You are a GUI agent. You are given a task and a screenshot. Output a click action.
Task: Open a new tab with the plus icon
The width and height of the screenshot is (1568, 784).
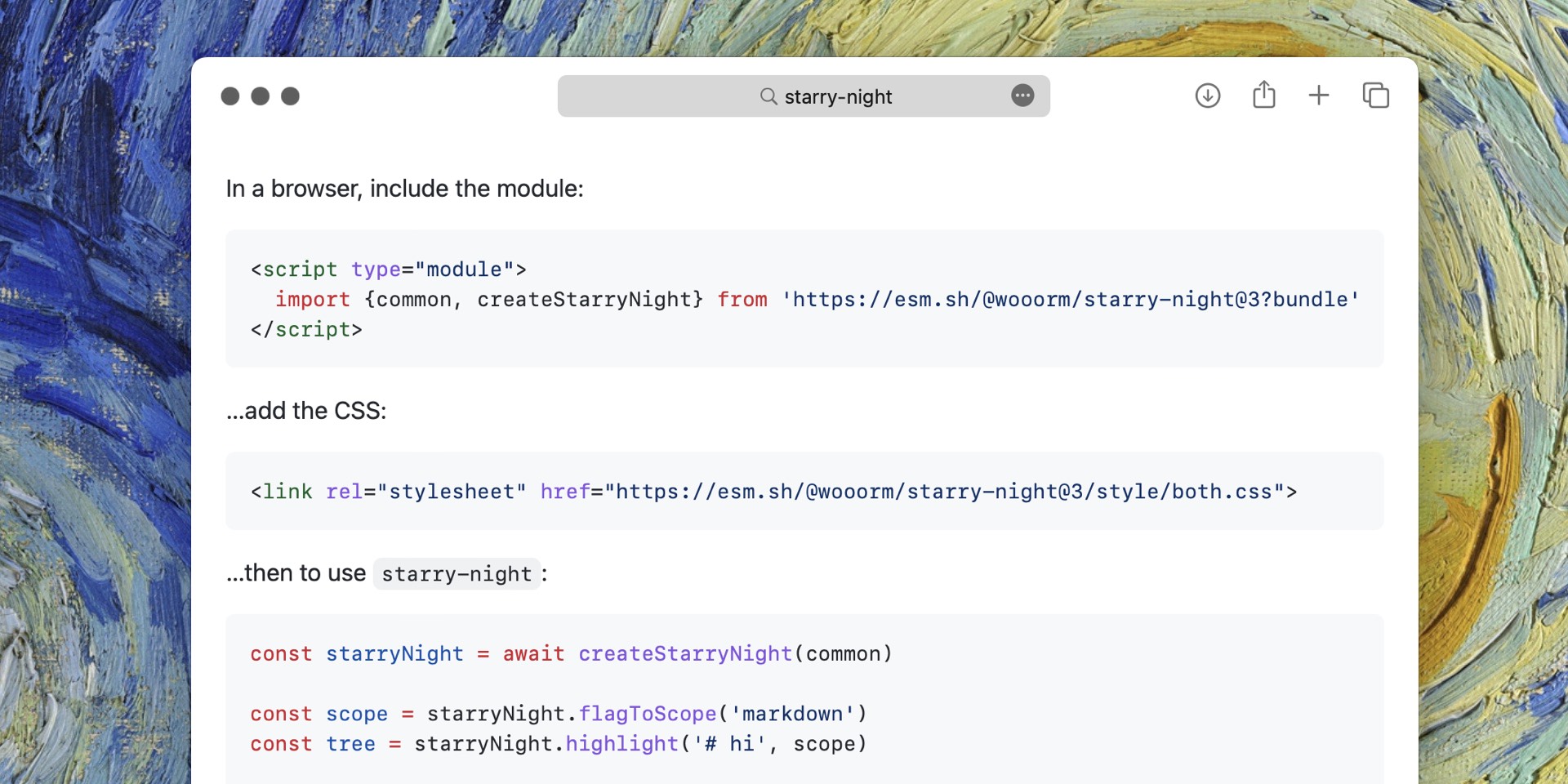tap(1318, 96)
